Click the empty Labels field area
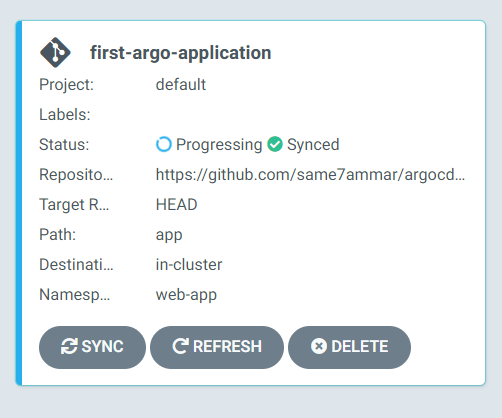Screen dimensions: 502x418 310,115
